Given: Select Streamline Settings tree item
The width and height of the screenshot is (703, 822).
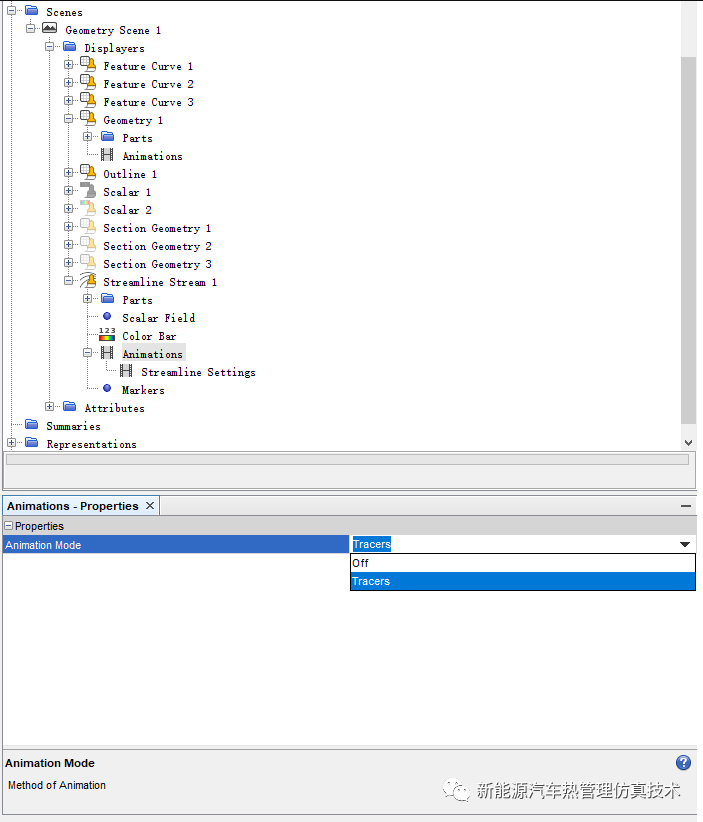Looking at the screenshot, I should click(198, 372).
